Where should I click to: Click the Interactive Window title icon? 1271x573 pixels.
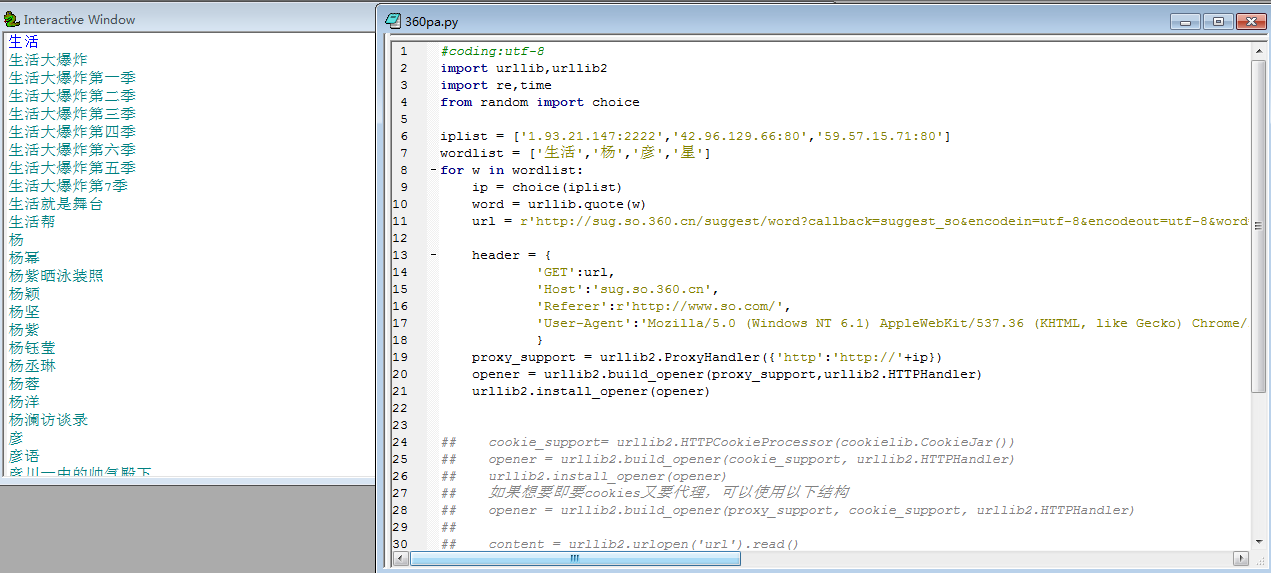(12, 20)
